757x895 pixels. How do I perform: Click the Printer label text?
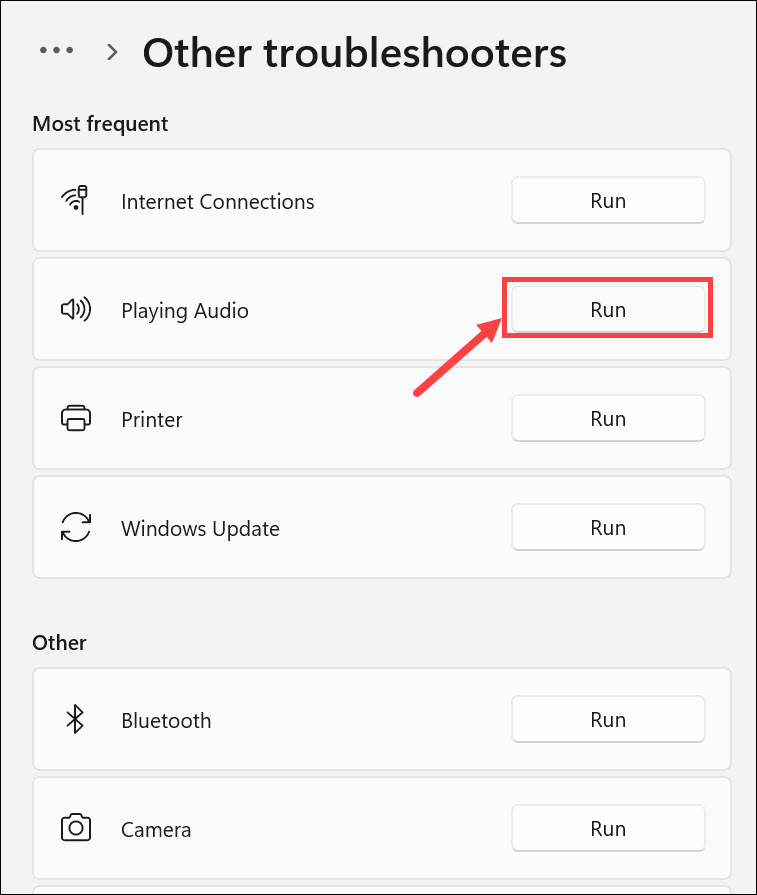[x=151, y=419]
